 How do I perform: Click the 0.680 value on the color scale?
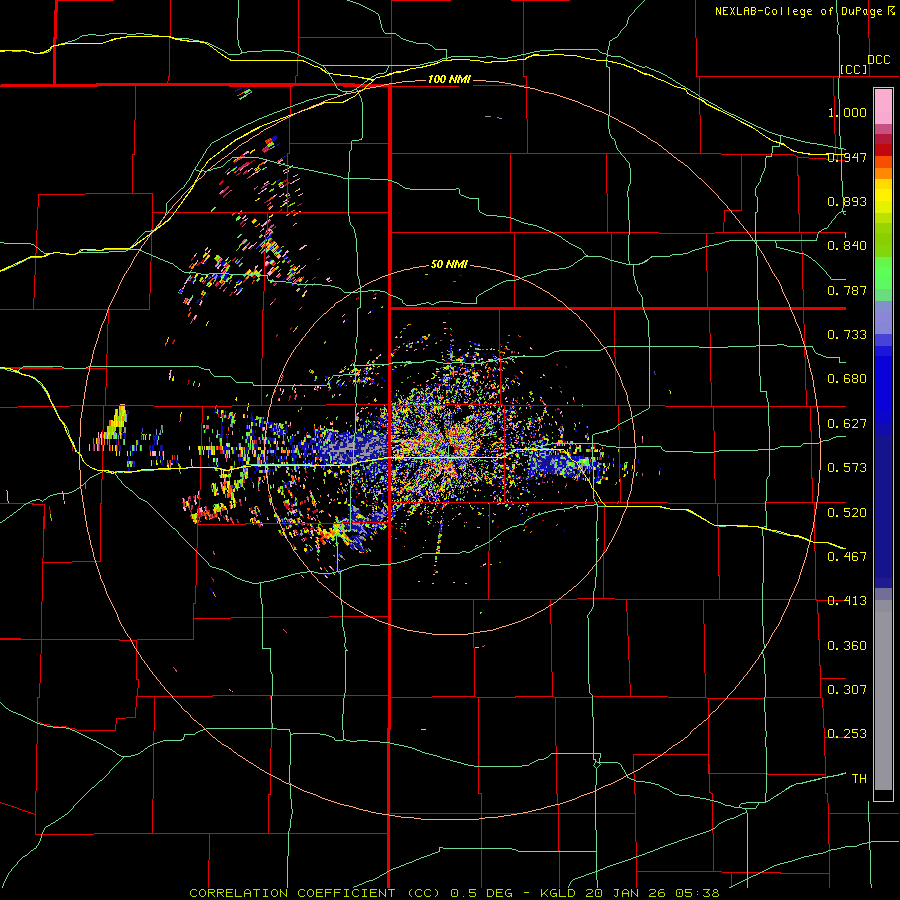point(847,379)
